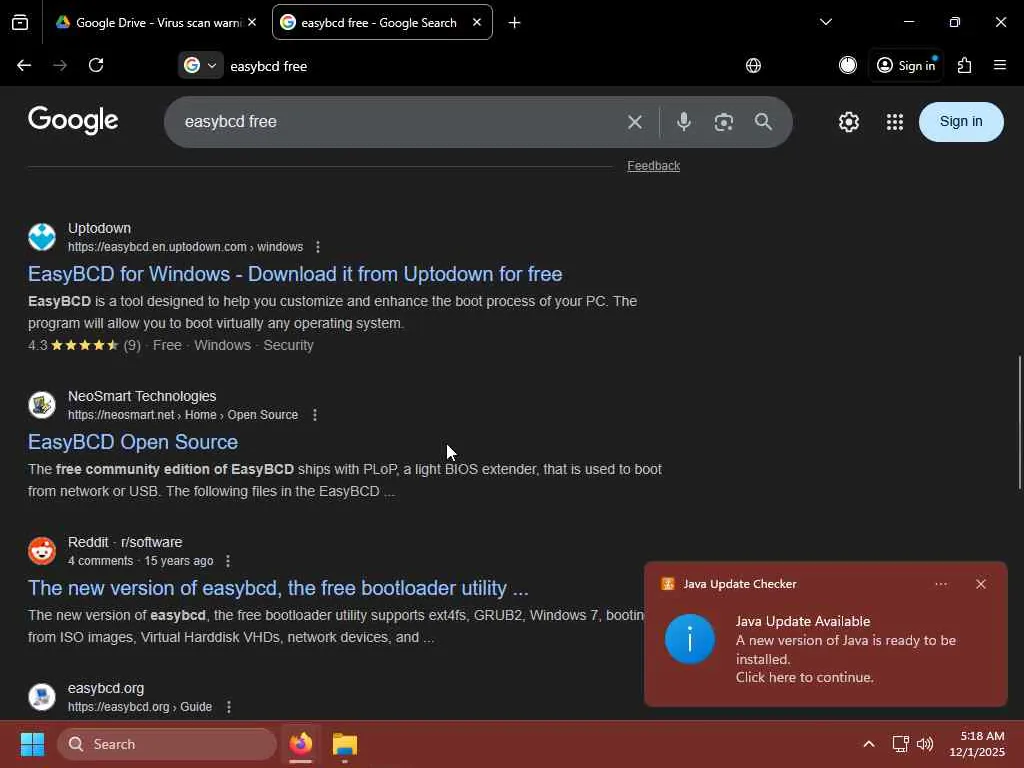Dismiss the Java Update Checker notification

(x=980, y=584)
